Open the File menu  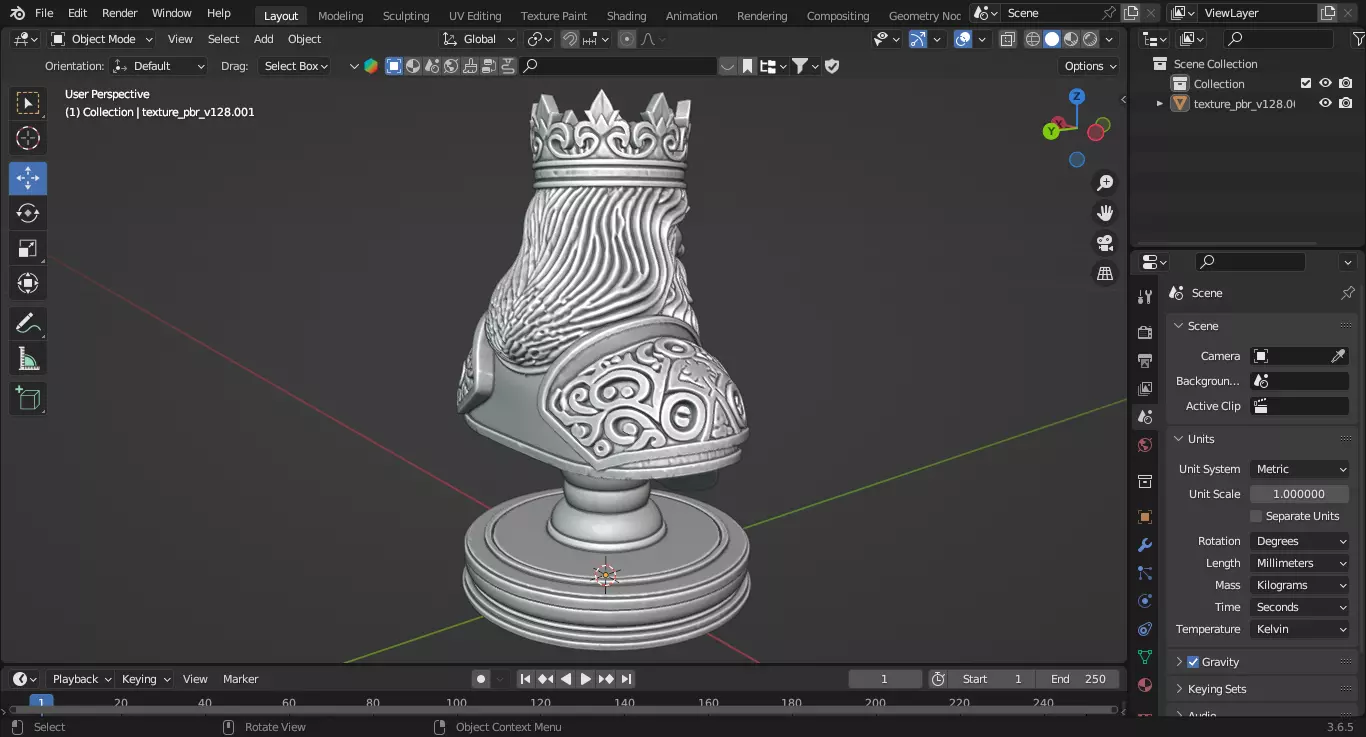coord(44,13)
